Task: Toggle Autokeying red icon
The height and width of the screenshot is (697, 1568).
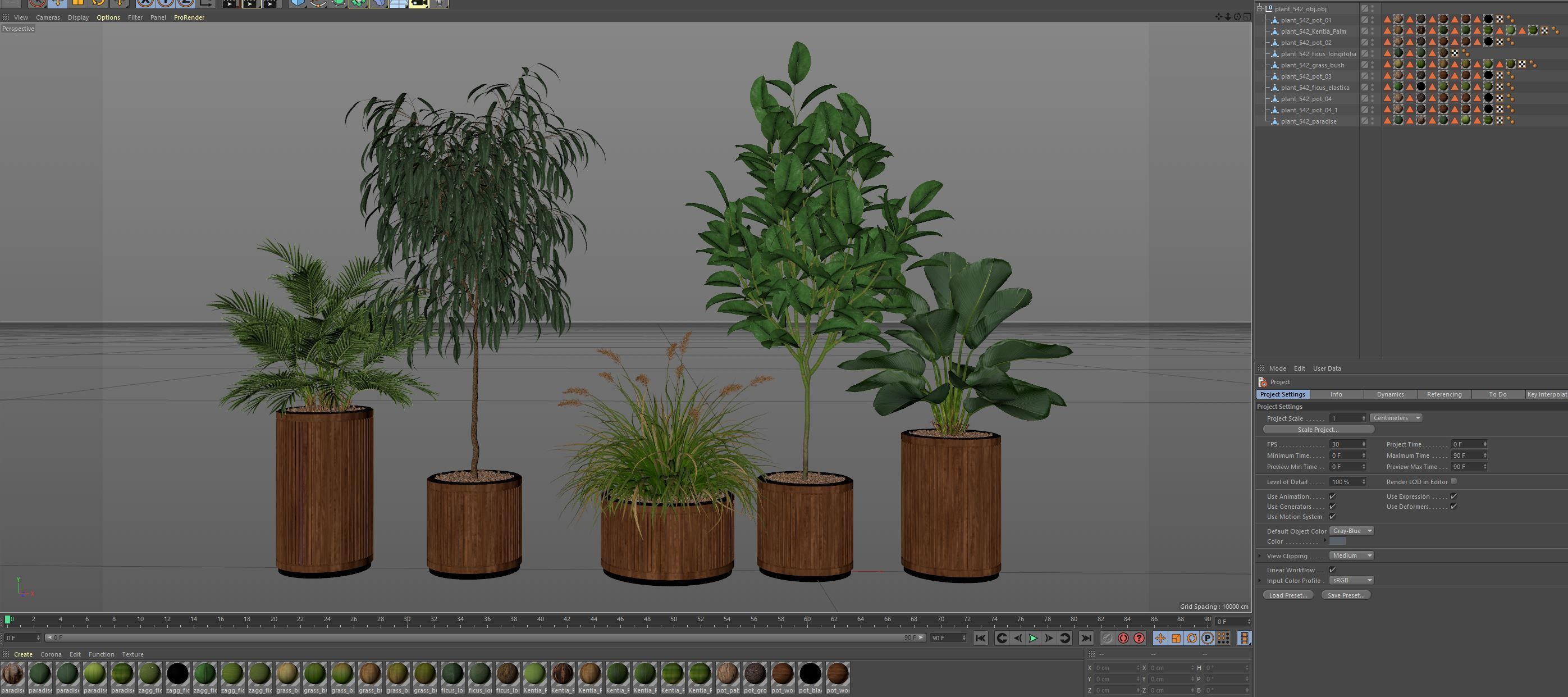Action: [1123, 638]
